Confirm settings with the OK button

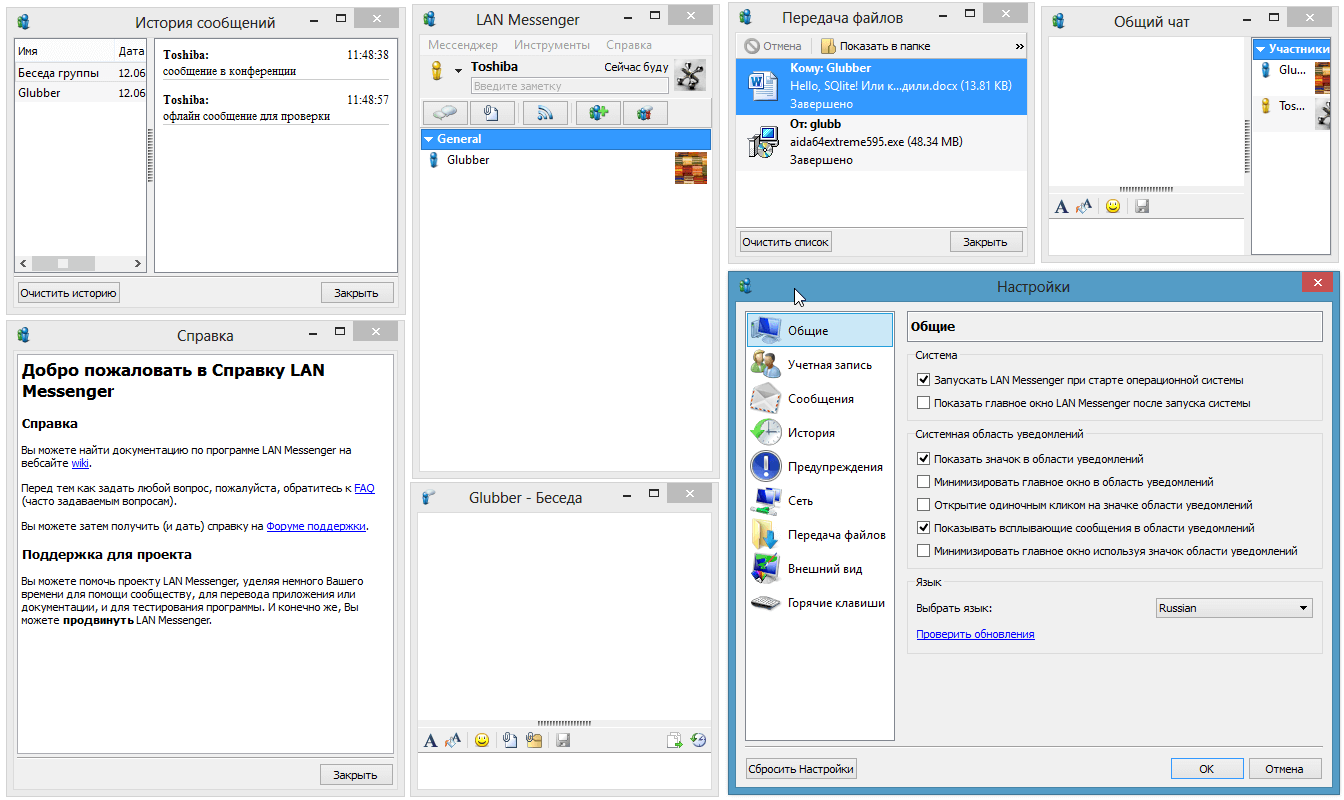[1207, 769]
